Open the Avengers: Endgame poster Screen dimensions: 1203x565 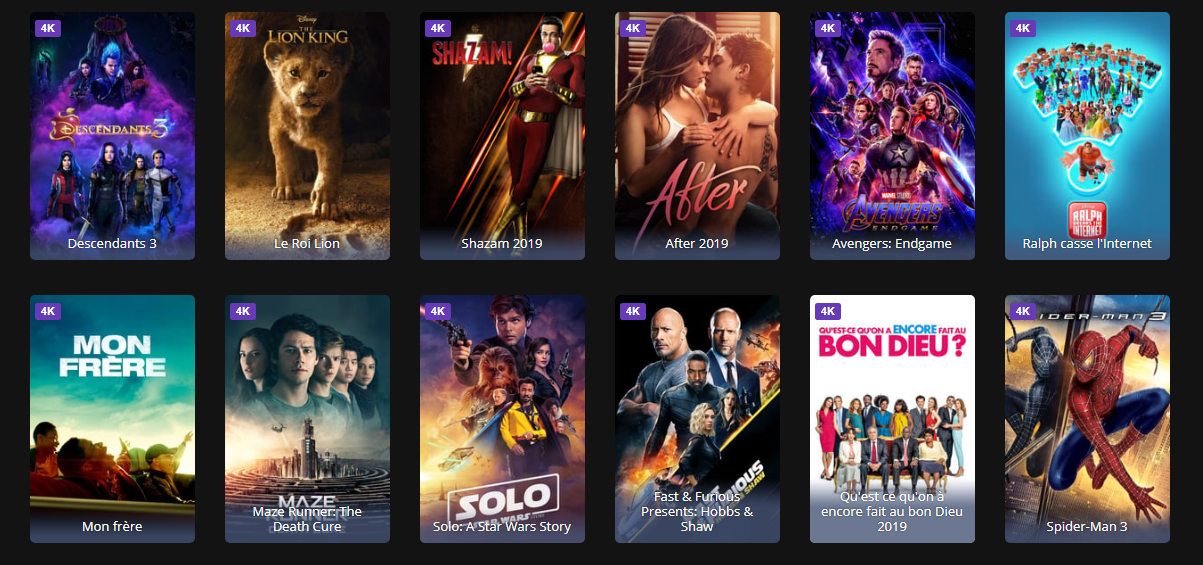pyautogui.click(x=892, y=136)
